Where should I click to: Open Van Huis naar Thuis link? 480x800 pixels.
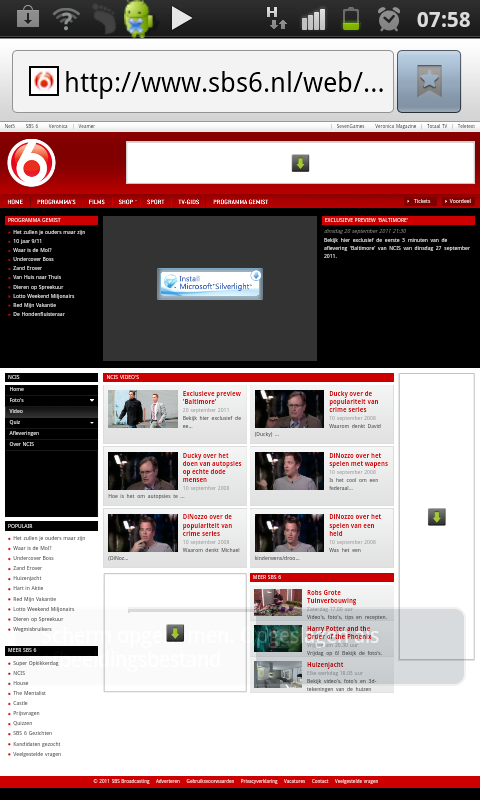37,278
